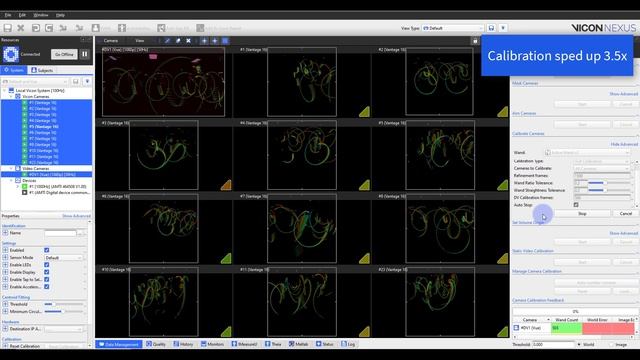Expand the Threshold property plus button
This screenshot has height=360, width=640.
(x=5, y=304)
